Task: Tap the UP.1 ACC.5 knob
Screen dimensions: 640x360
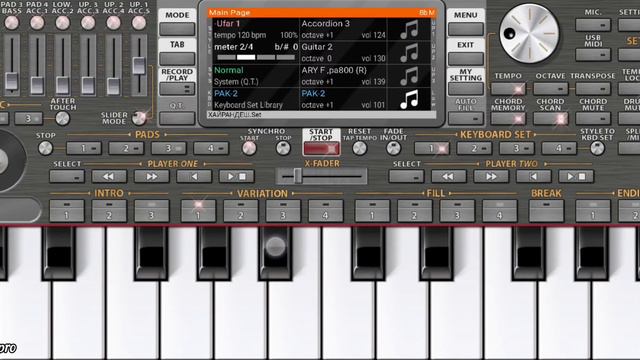Action: coord(139,23)
